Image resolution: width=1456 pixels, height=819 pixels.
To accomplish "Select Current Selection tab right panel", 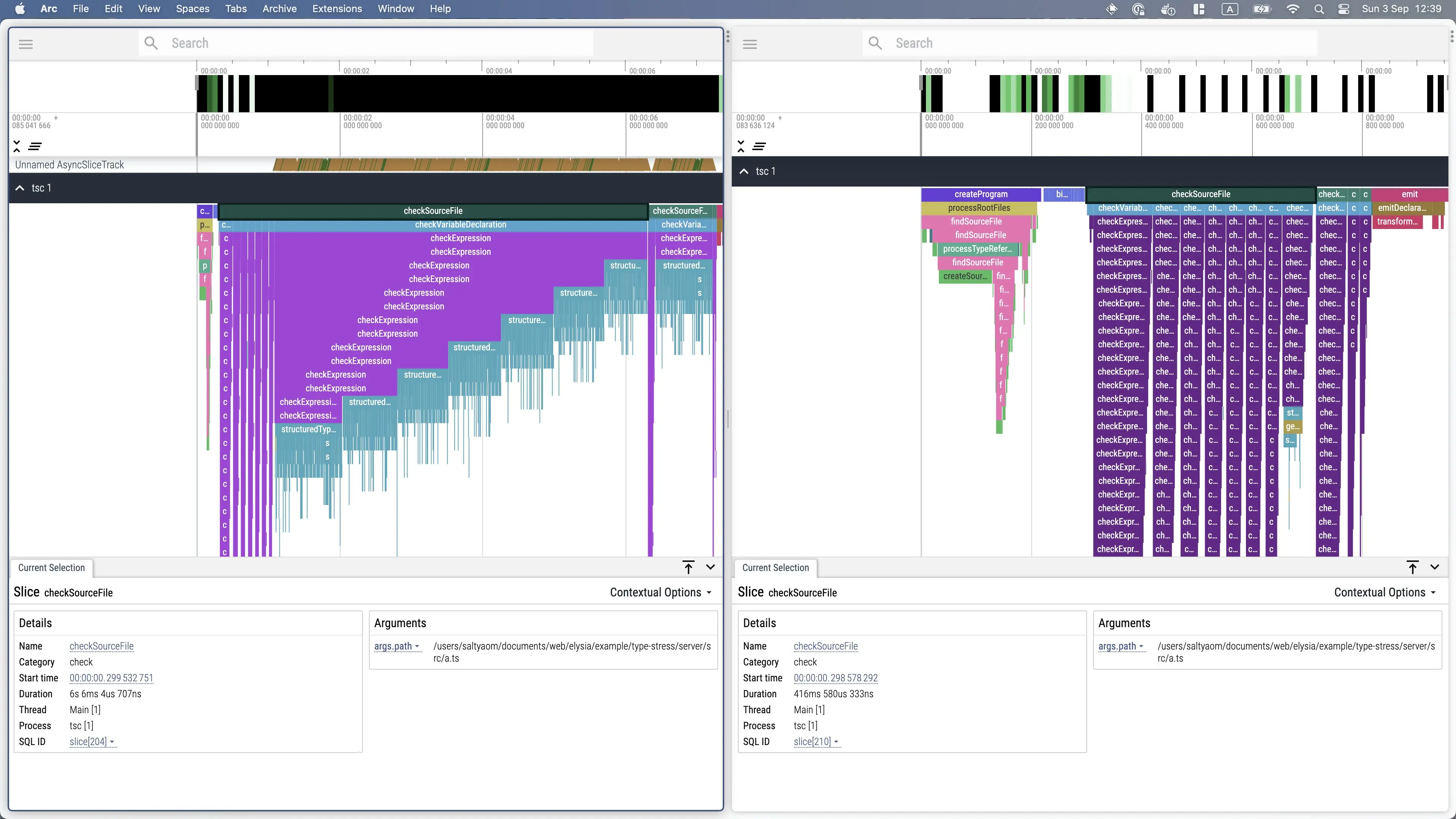I will (776, 567).
